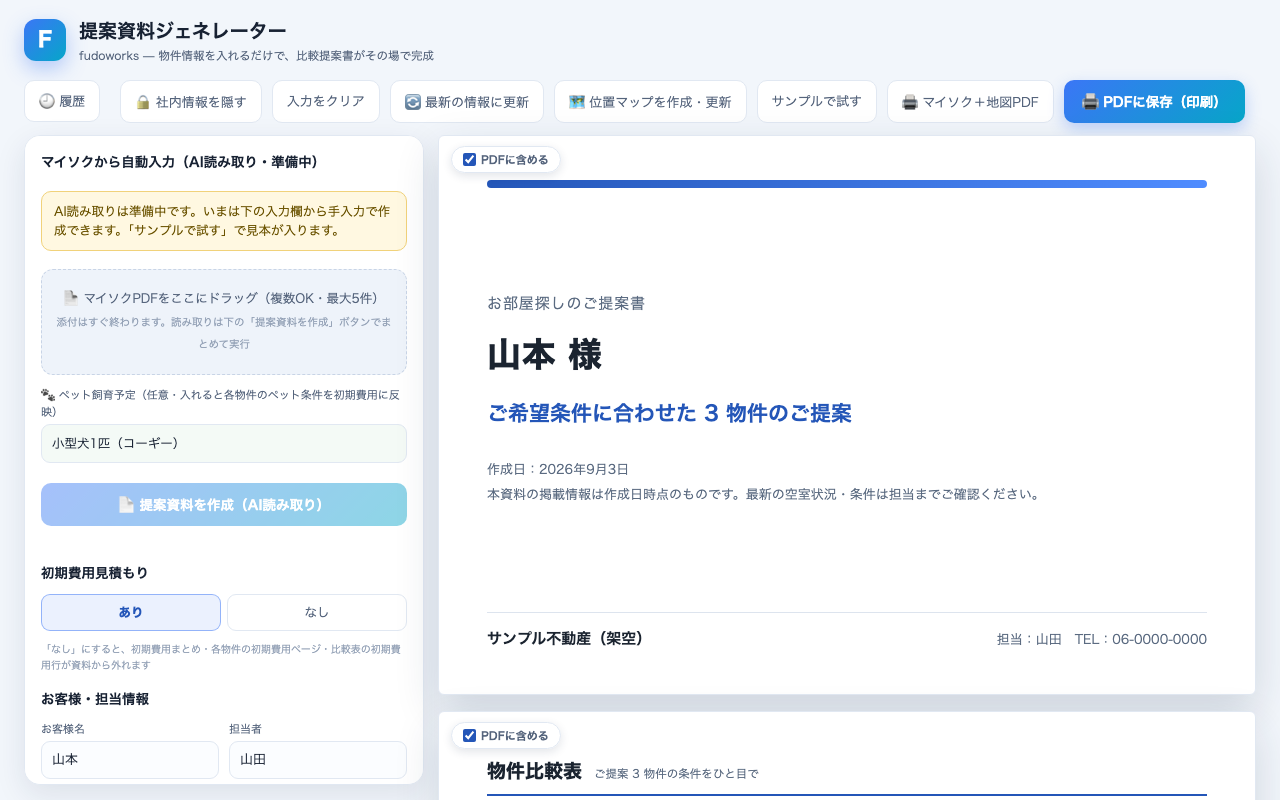Click the blue F app logo
This screenshot has width=1280, height=800.
coord(45,40)
